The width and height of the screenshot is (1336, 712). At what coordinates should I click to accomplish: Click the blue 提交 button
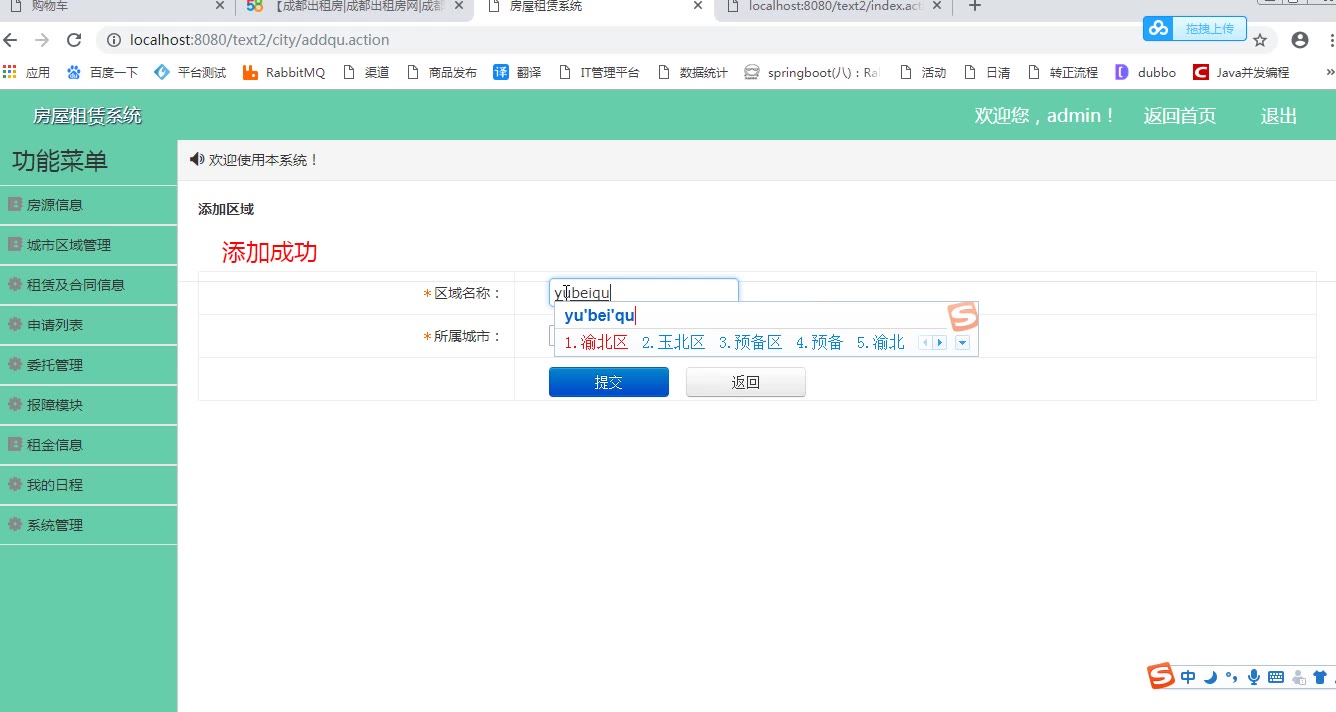pos(609,382)
